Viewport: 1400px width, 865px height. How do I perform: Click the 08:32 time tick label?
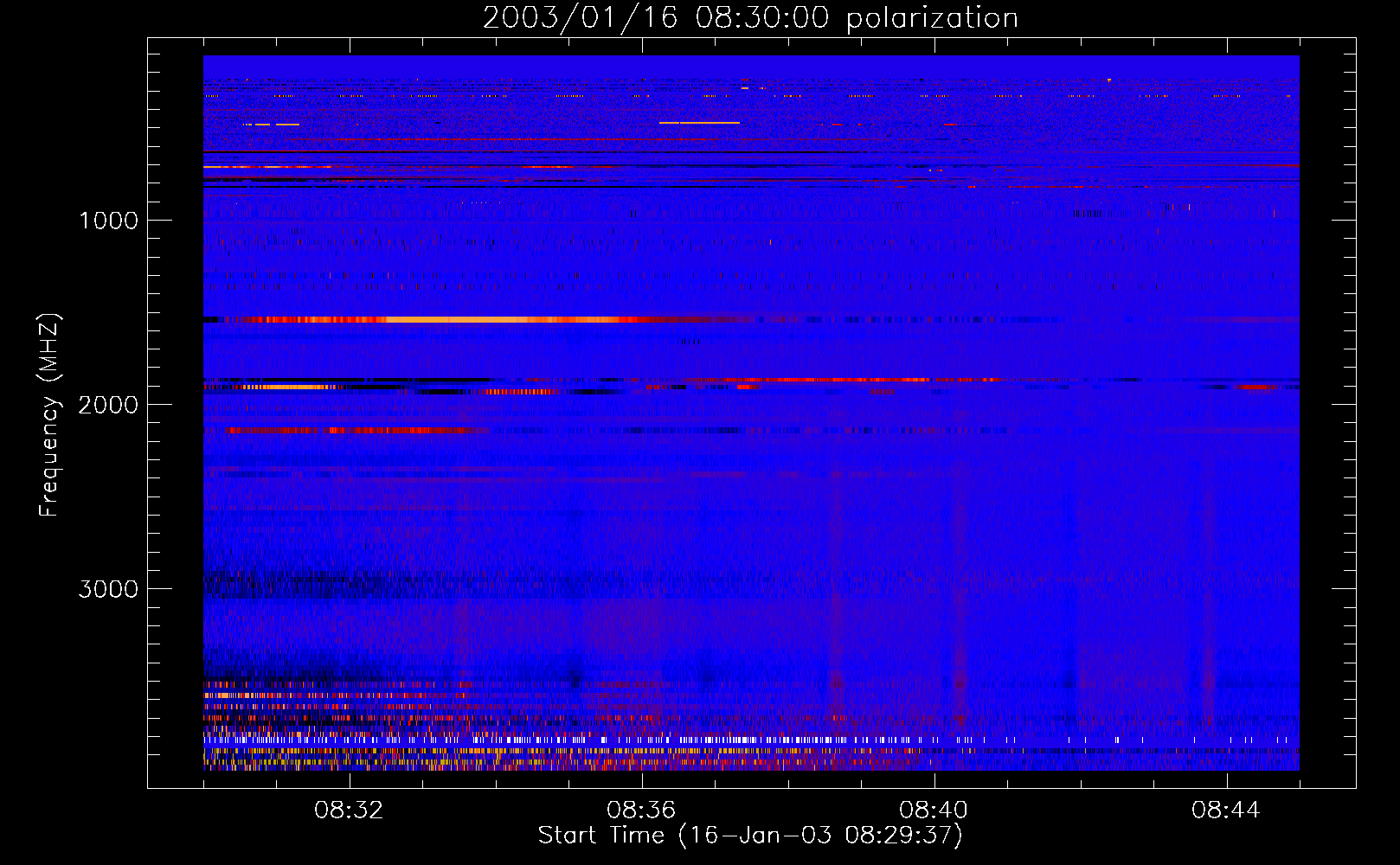pos(349,811)
